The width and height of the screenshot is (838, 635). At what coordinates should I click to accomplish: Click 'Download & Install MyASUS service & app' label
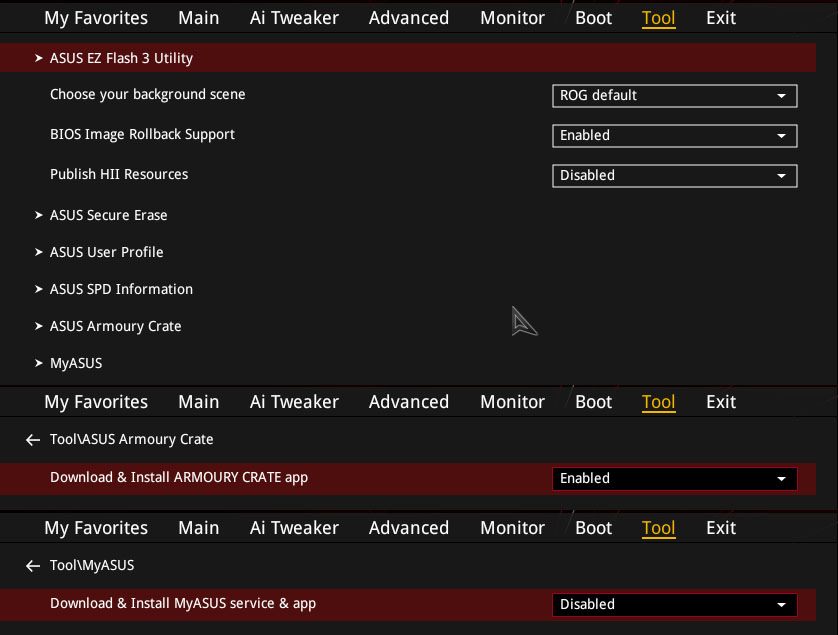[183, 603]
